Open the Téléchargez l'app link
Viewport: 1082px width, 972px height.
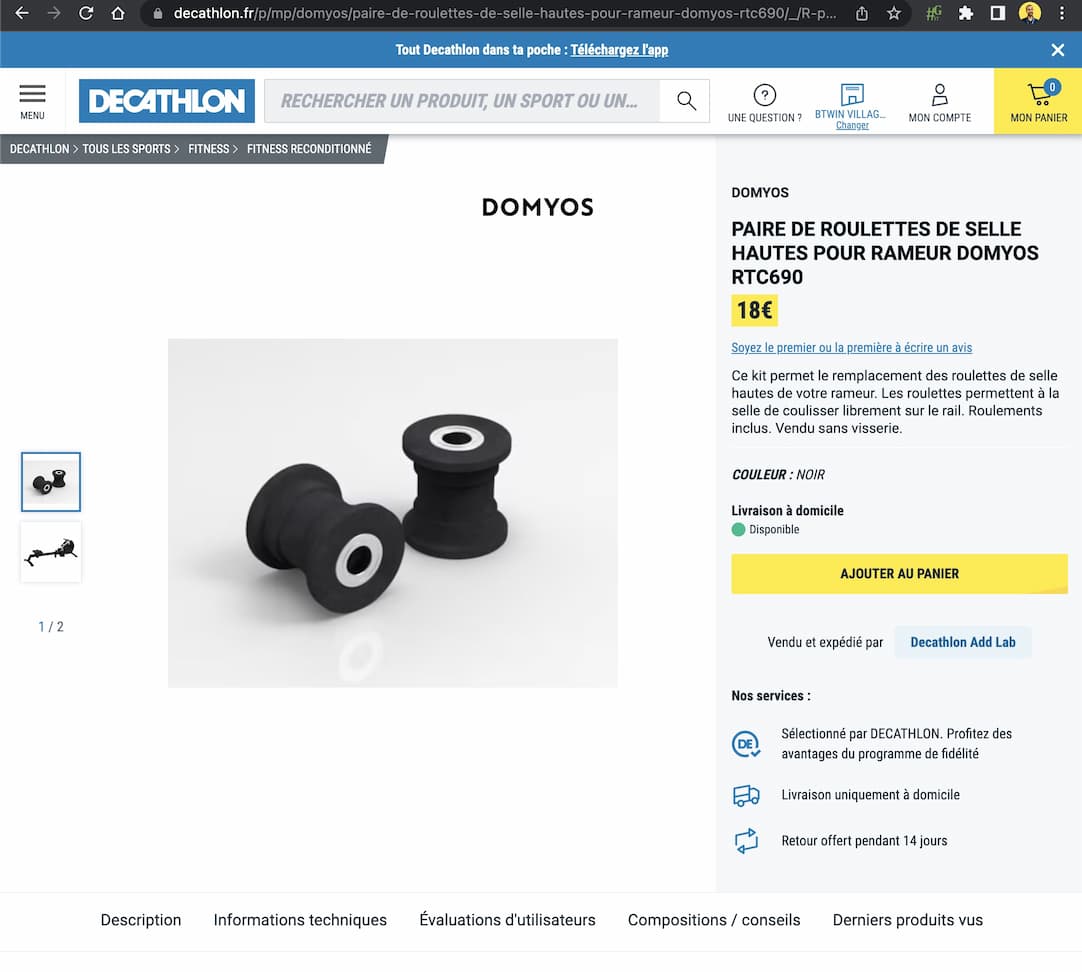pyautogui.click(x=619, y=50)
